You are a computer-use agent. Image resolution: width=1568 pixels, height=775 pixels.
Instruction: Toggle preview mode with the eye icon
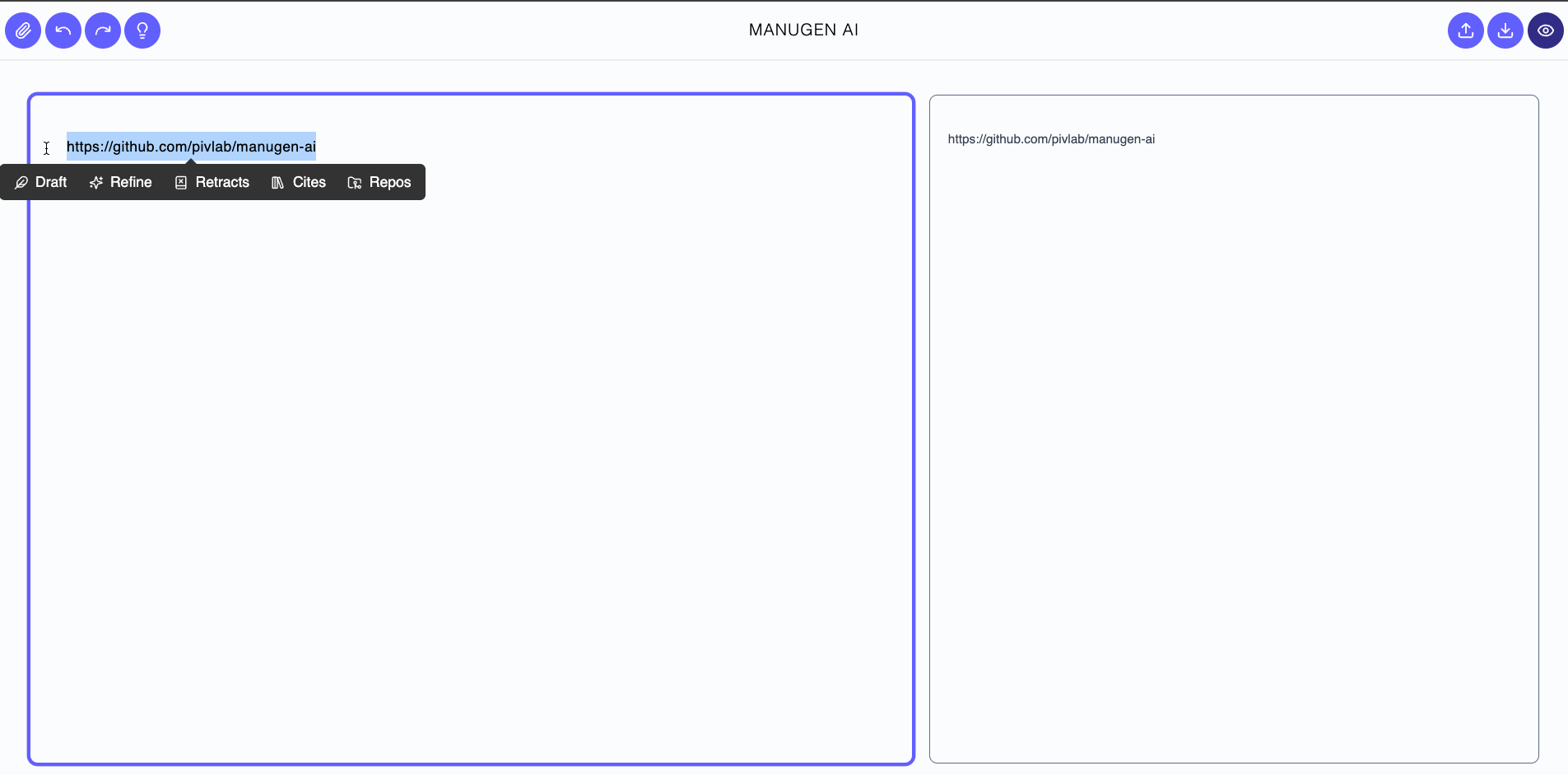[1545, 30]
